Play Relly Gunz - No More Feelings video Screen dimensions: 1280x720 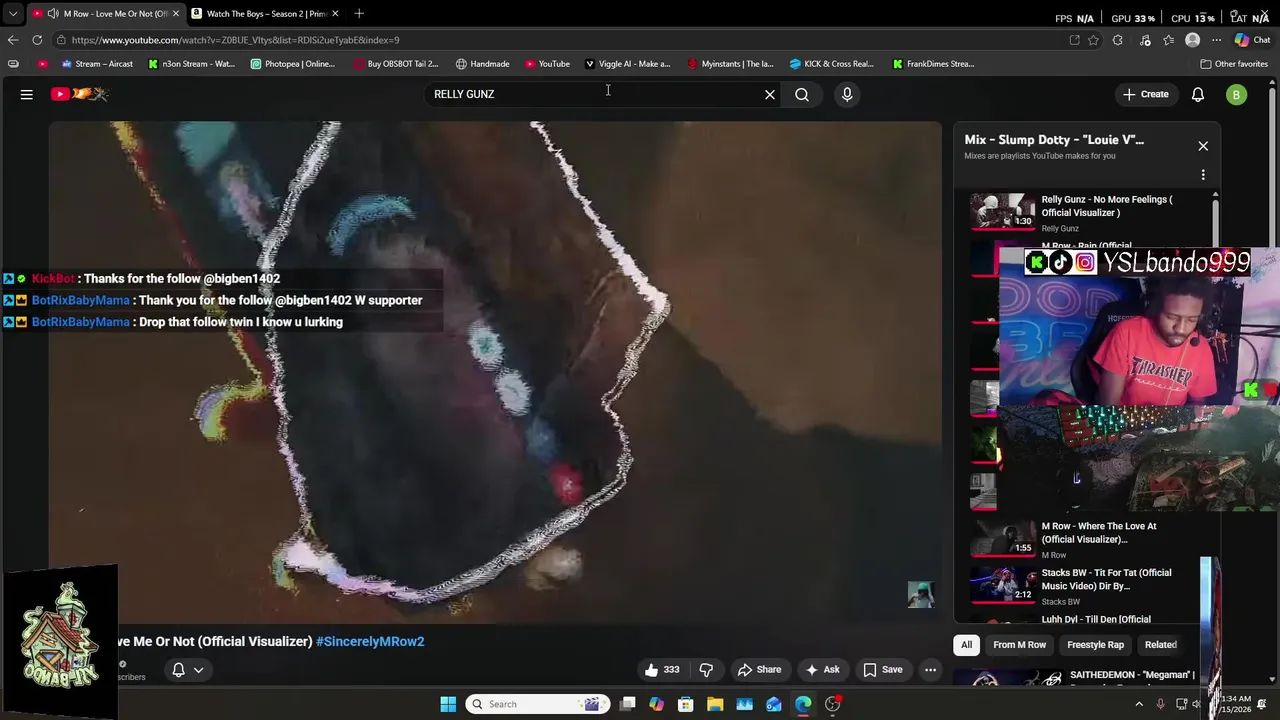1092,211
